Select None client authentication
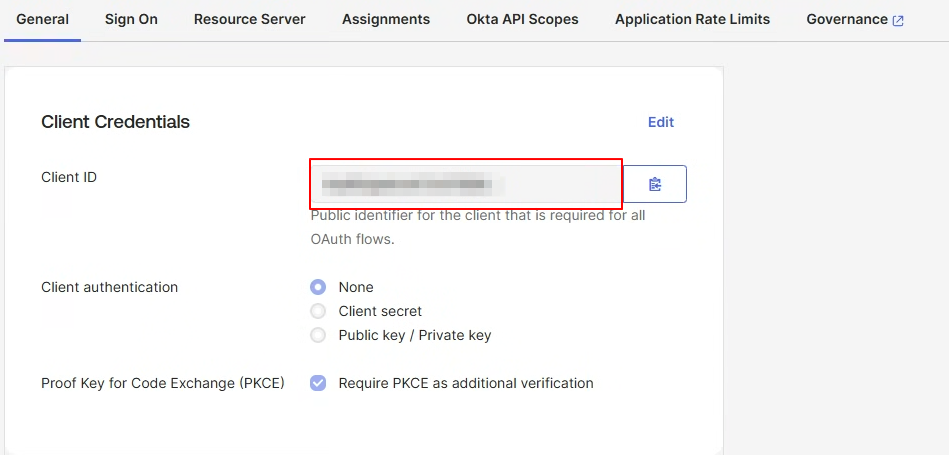The image size is (949, 455). (318, 287)
